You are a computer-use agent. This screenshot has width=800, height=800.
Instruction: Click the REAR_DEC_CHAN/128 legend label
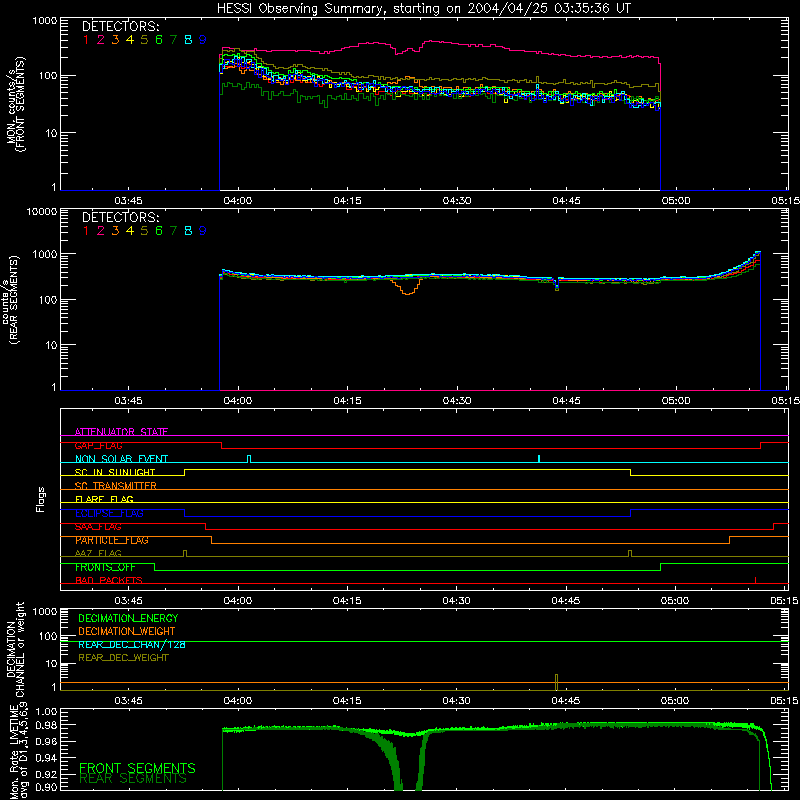[132, 644]
